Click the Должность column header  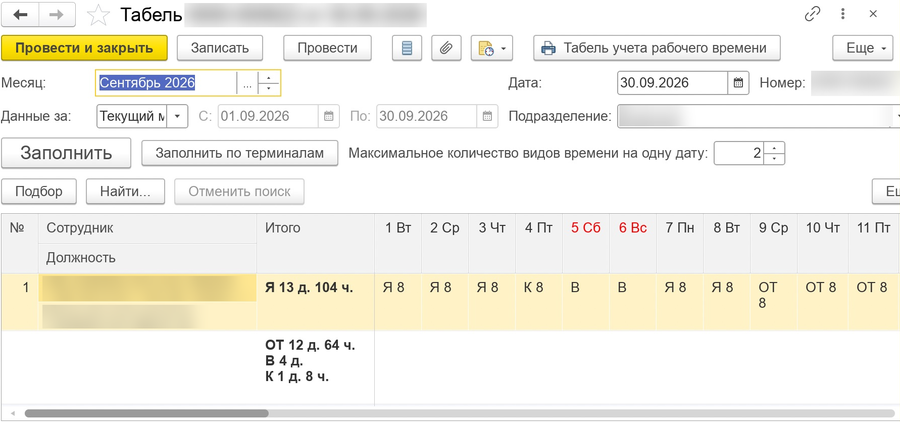[148, 258]
